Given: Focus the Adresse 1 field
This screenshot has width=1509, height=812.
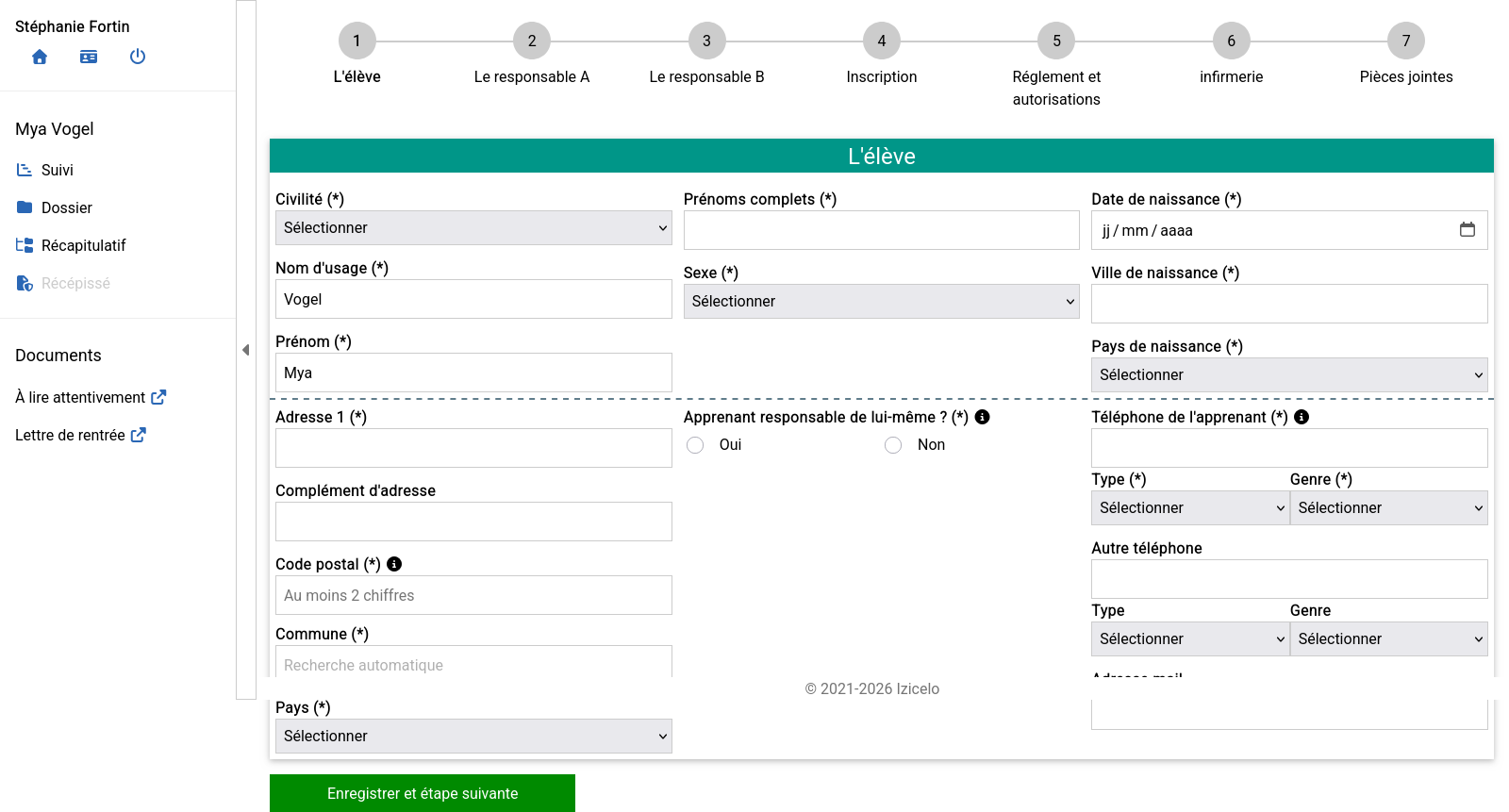Looking at the screenshot, I should pyautogui.click(x=473, y=448).
